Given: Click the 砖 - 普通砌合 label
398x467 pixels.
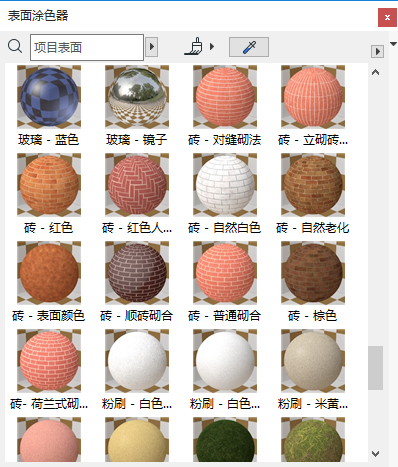Looking at the screenshot, I should click(x=225, y=316).
